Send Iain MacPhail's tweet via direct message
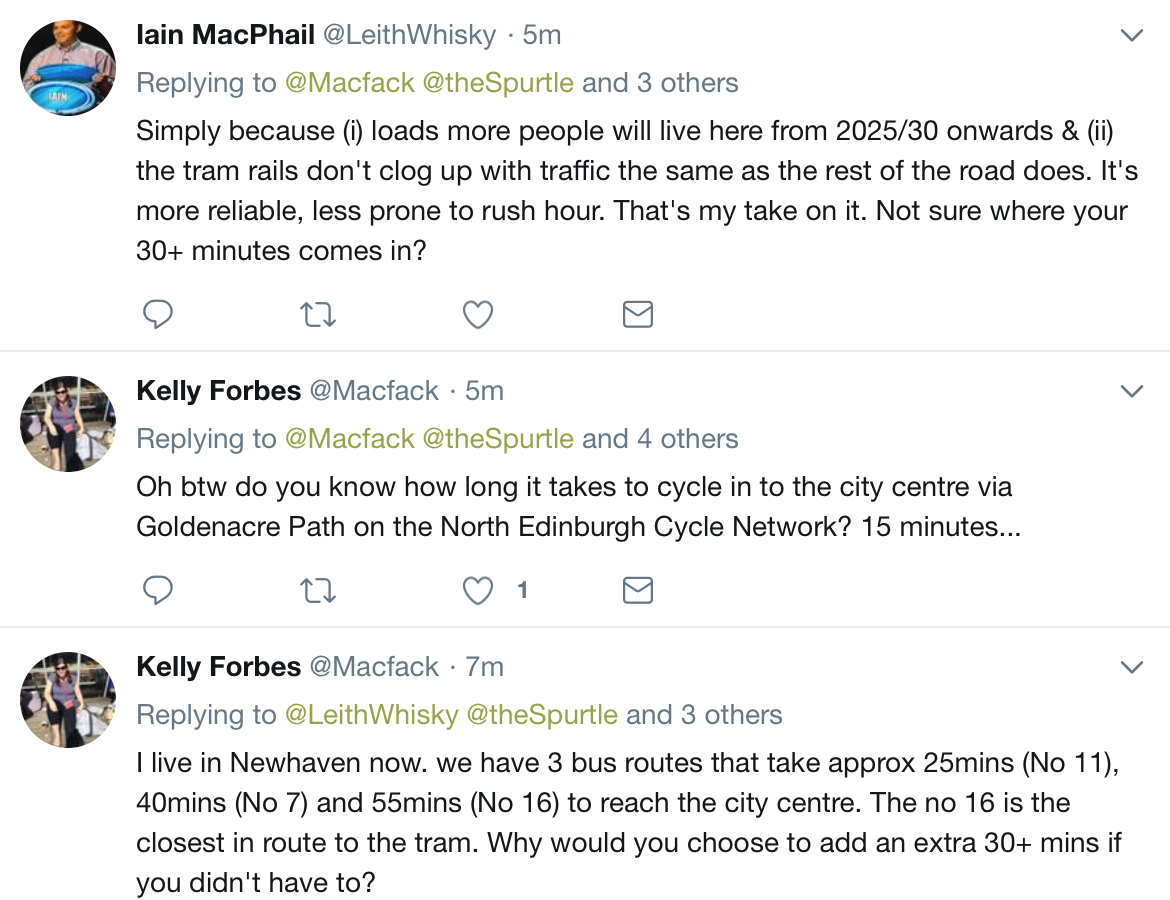This screenshot has height=900, width=1170. [638, 314]
